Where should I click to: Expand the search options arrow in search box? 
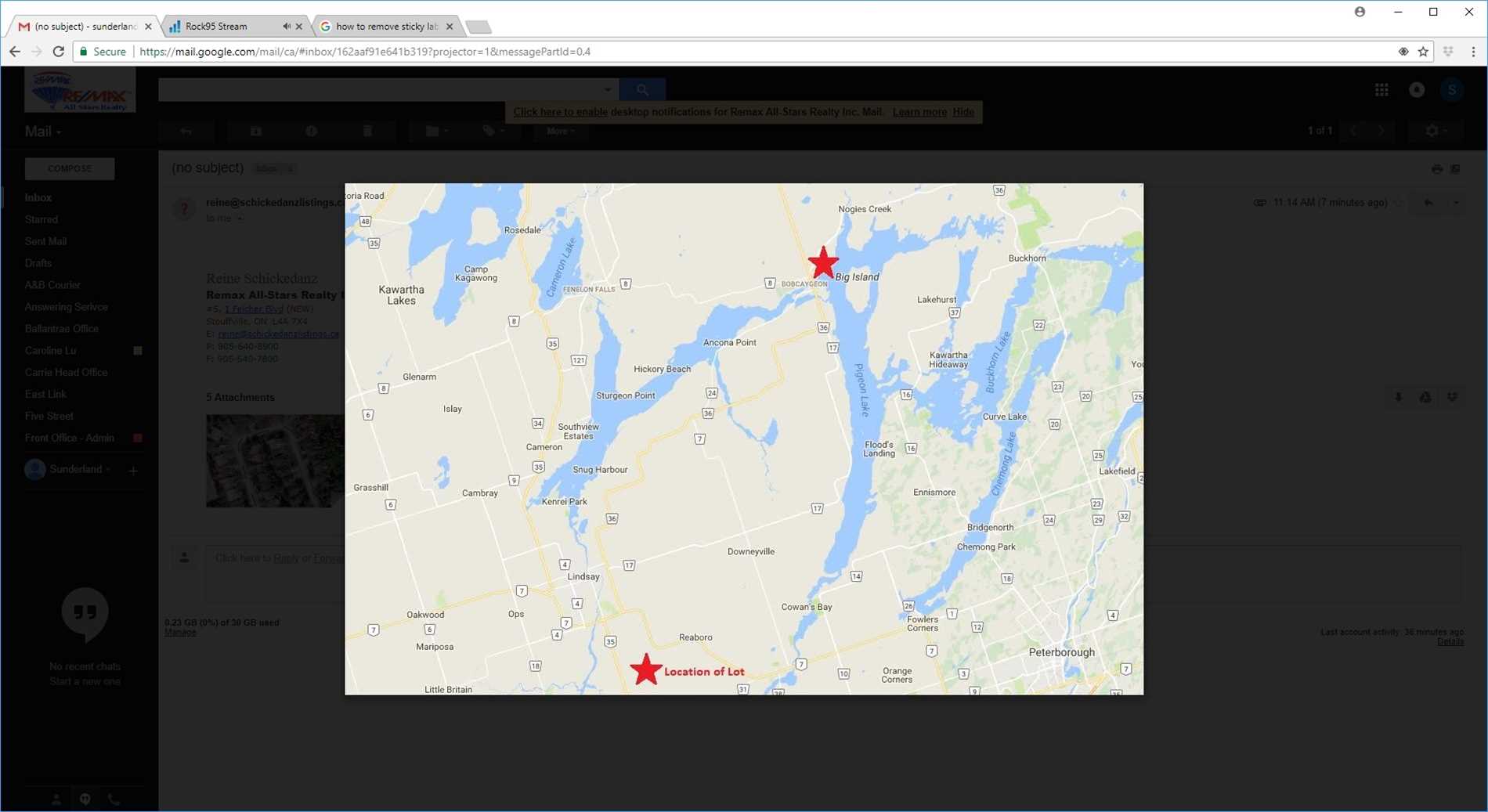pos(608,89)
